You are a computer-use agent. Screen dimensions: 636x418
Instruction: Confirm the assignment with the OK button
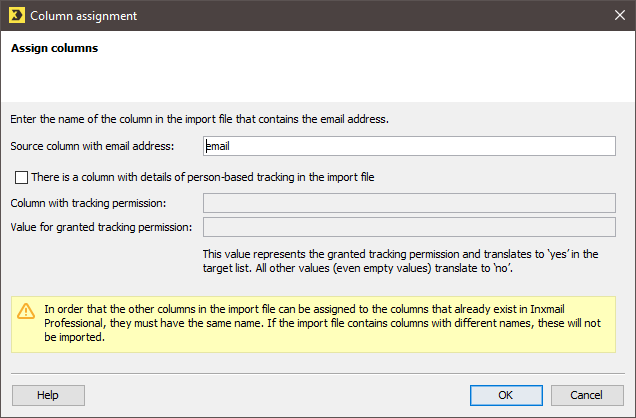506,395
